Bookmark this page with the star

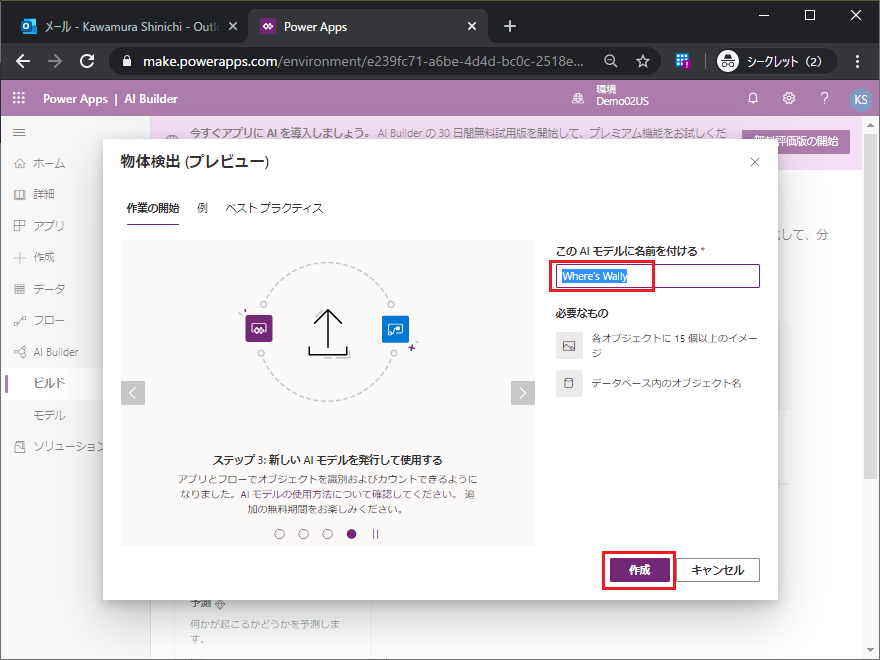[643, 61]
